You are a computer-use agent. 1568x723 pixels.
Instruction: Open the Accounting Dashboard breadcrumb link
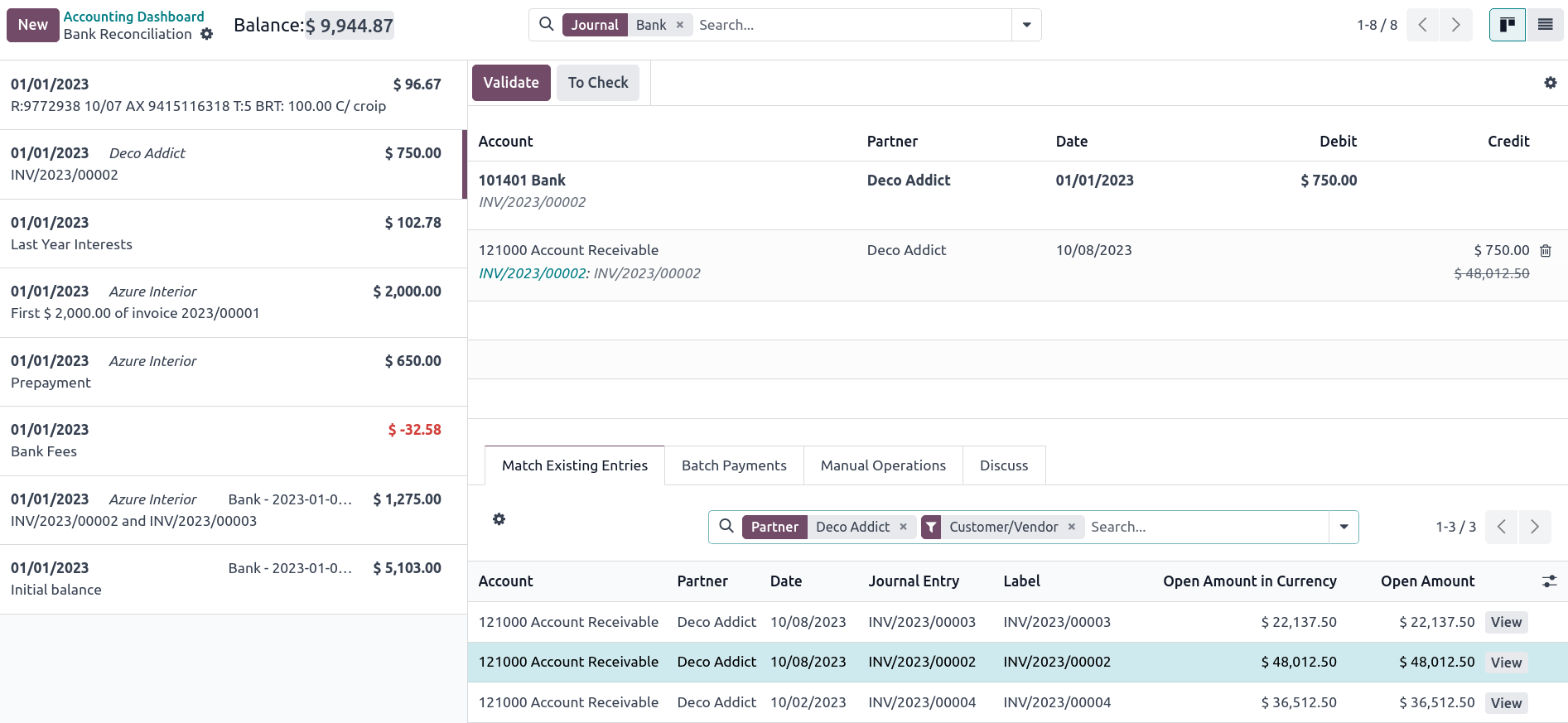133,17
